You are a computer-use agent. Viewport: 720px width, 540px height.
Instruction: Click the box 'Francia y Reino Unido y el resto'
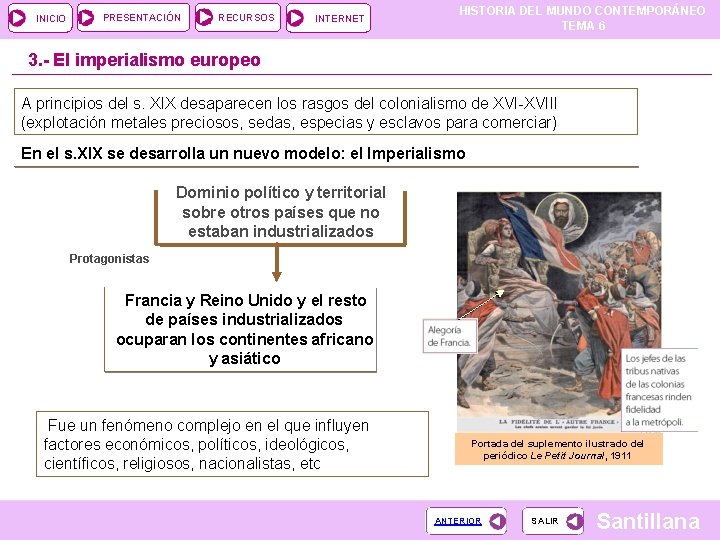pos(241,330)
